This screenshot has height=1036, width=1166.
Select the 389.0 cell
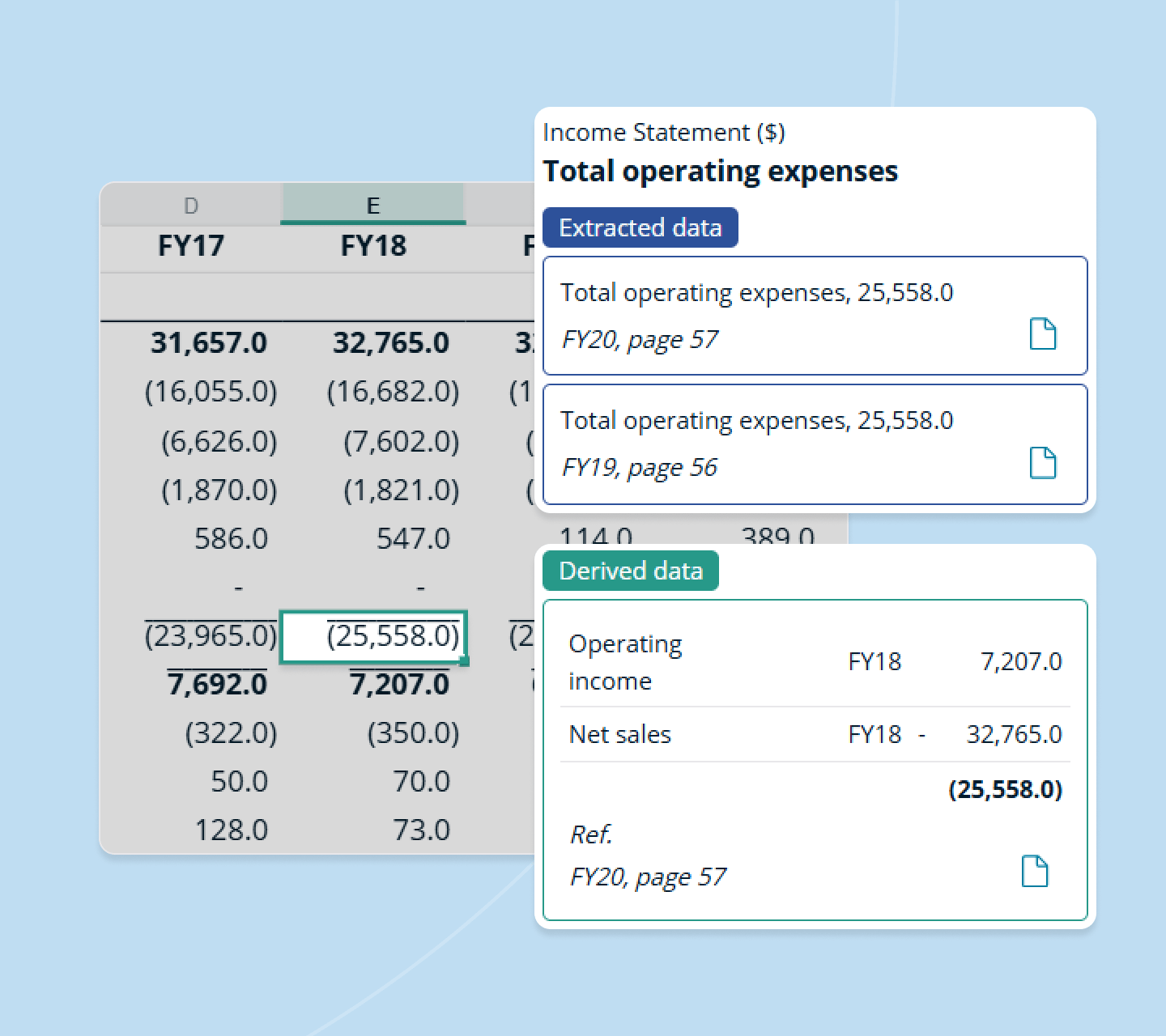click(x=777, y=537)
